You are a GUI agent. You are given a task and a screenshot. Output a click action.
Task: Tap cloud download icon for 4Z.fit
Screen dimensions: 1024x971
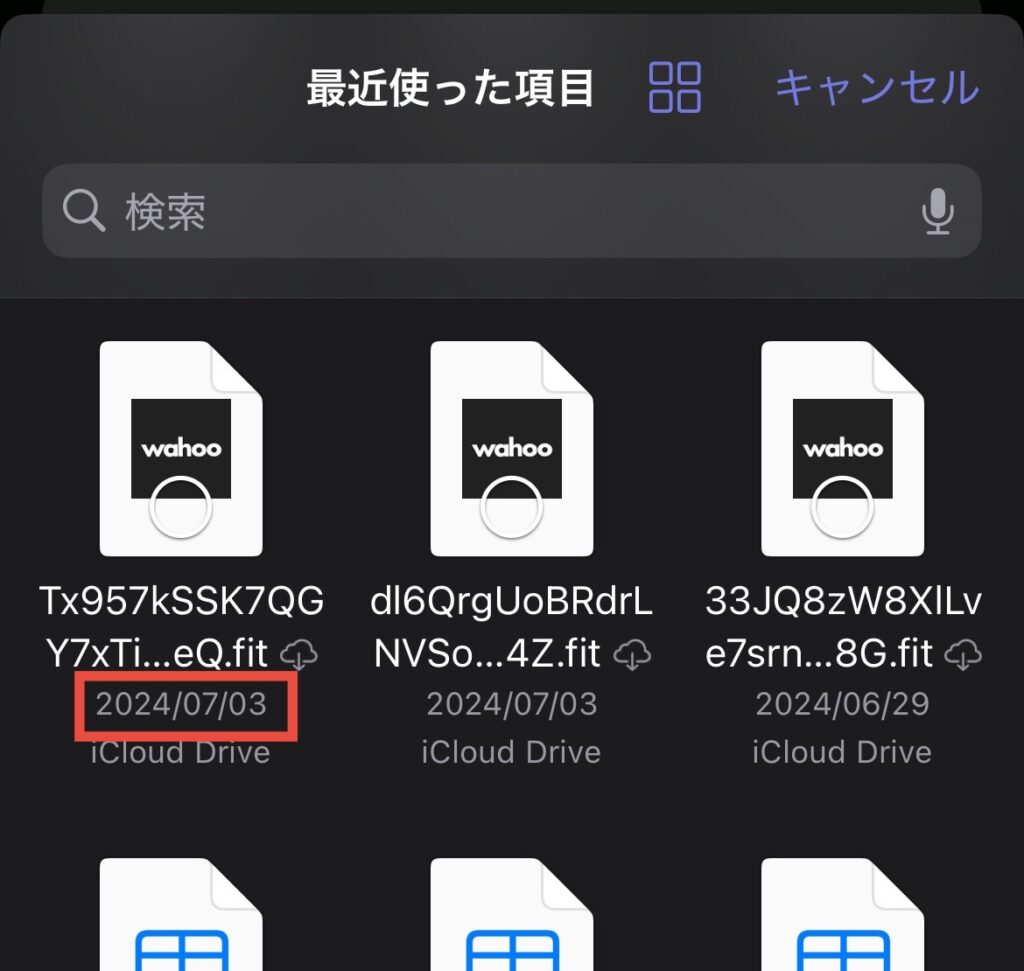(x=632, y=654)
